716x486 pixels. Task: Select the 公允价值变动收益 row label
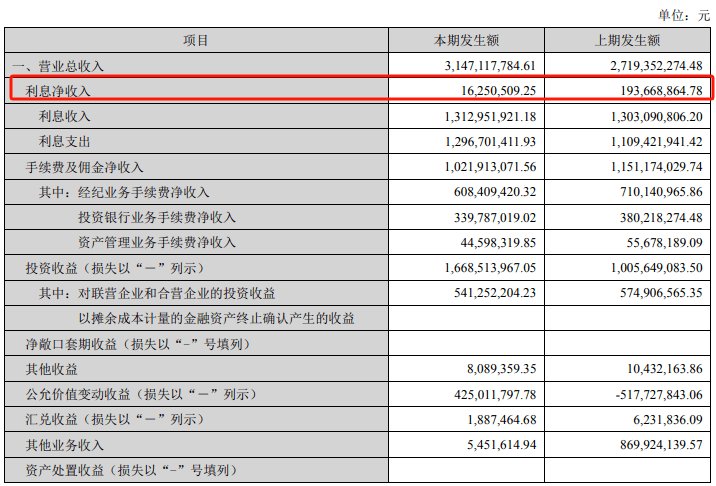142,395
